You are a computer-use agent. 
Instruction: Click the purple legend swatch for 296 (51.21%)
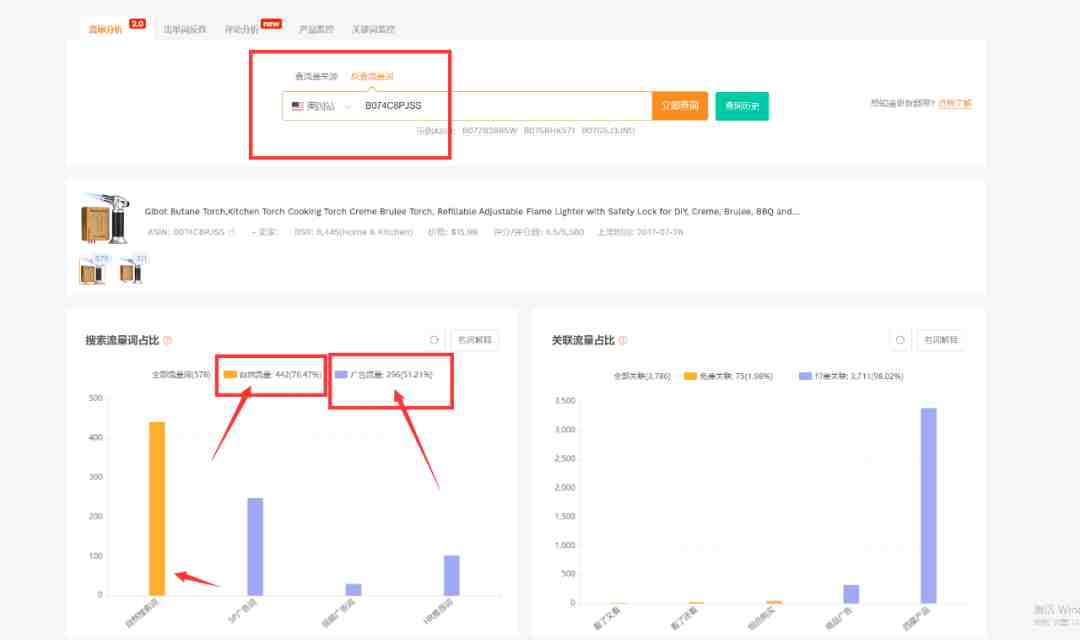[341, 375]
